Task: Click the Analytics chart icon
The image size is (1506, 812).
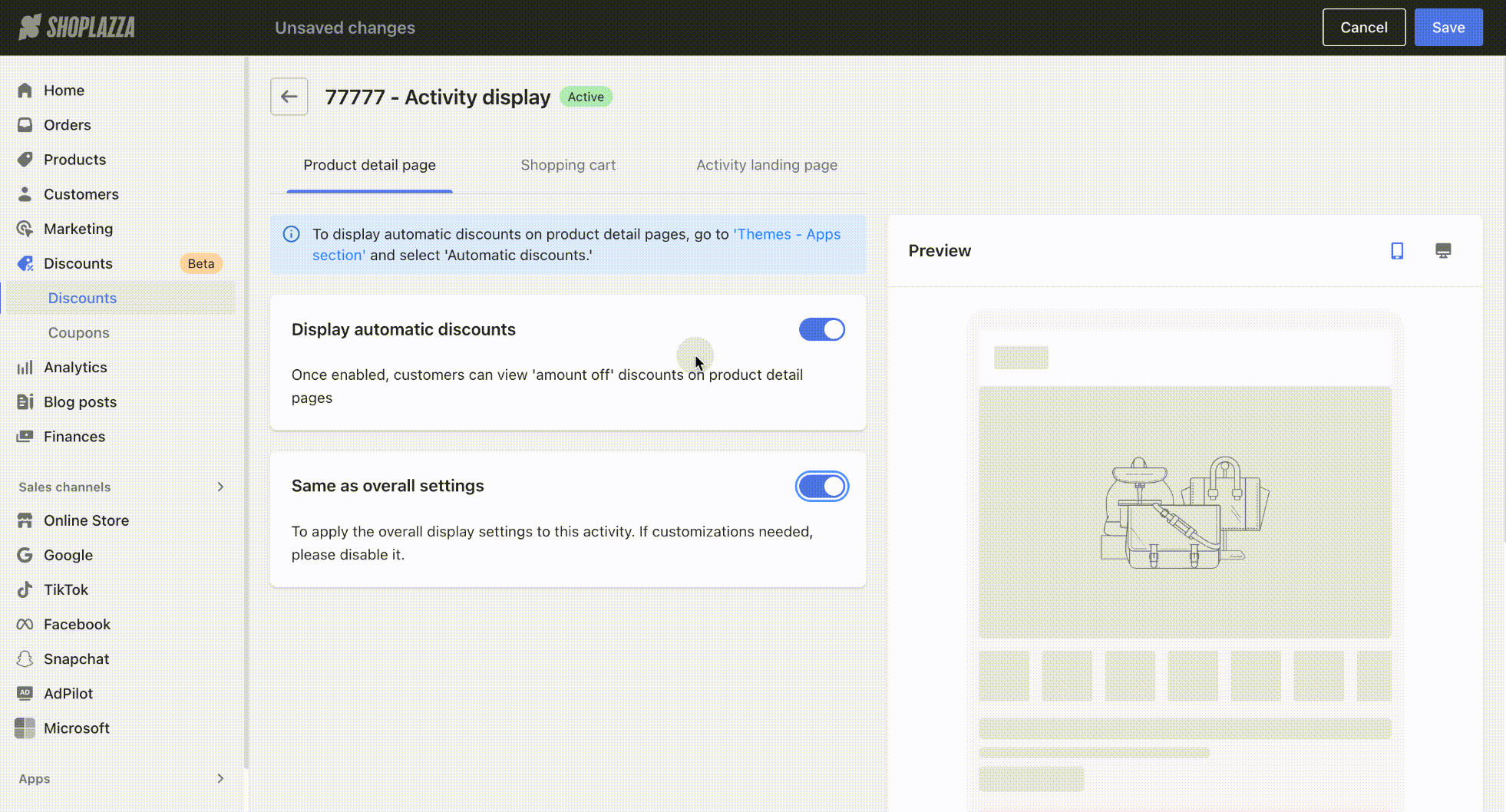Action: [x=25, y=367]
